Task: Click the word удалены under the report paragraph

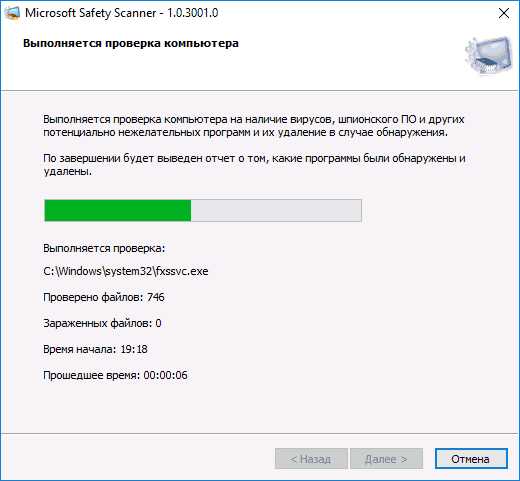Action: 67,171
